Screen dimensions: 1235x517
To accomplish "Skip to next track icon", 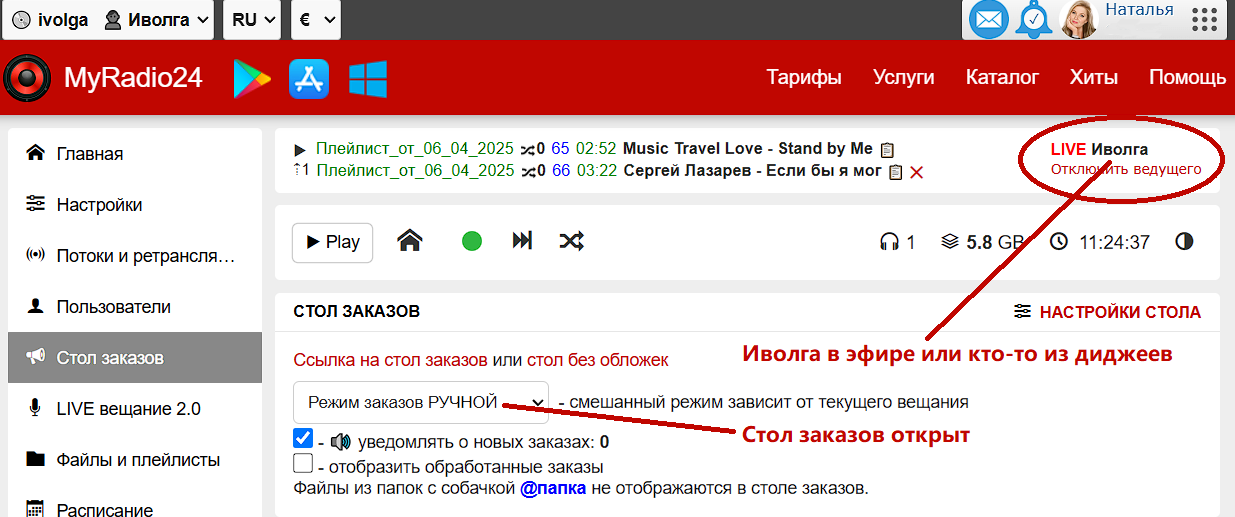I will point(522,241).
